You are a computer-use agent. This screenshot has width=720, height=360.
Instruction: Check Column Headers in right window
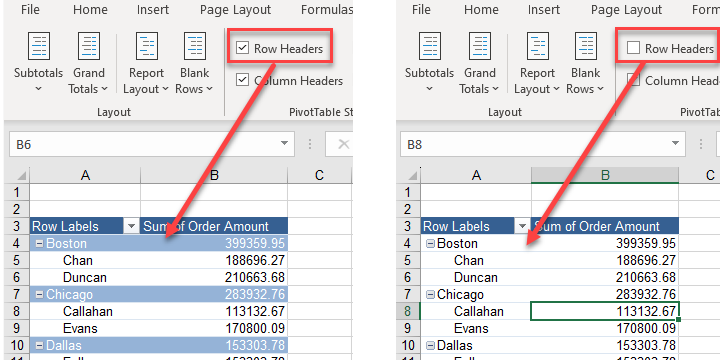coord(633,80)
